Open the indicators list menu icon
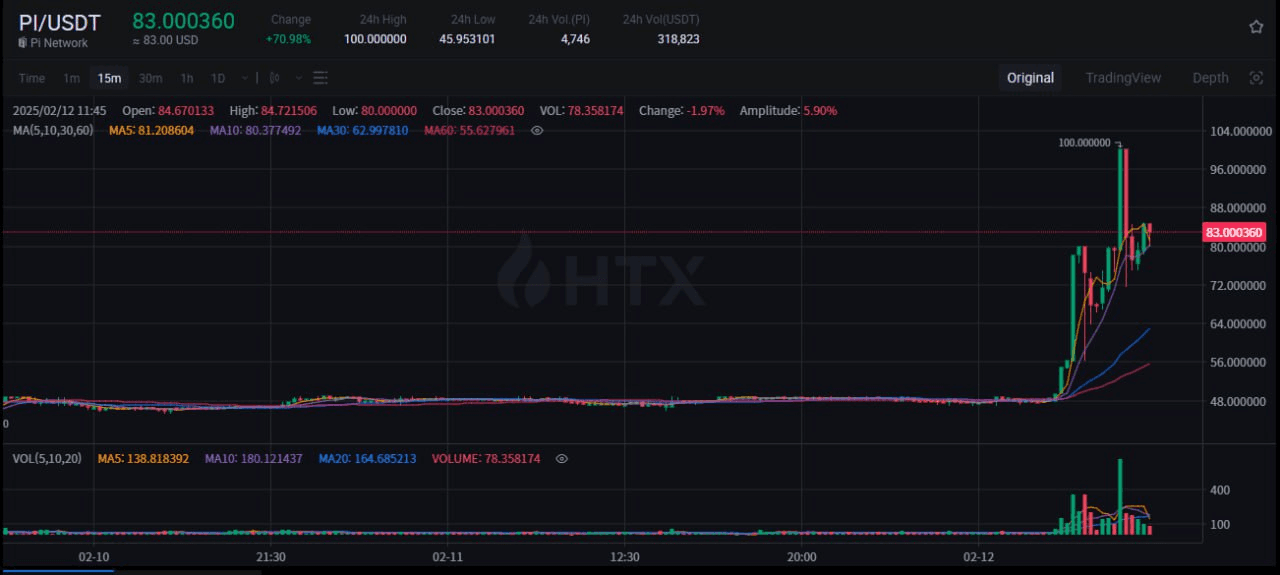Image resolution: width=1280 pixels, height=575 pixels. 320,78
